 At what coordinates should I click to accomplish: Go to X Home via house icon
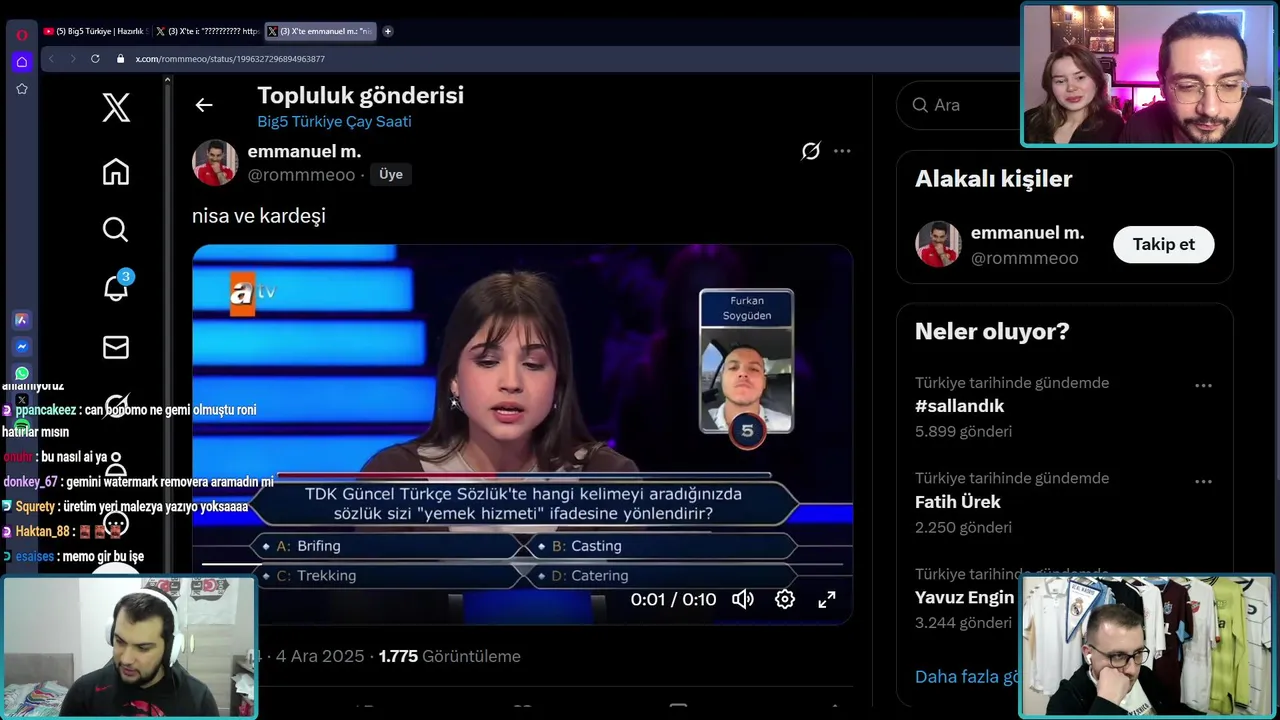(x=116, y=172)
